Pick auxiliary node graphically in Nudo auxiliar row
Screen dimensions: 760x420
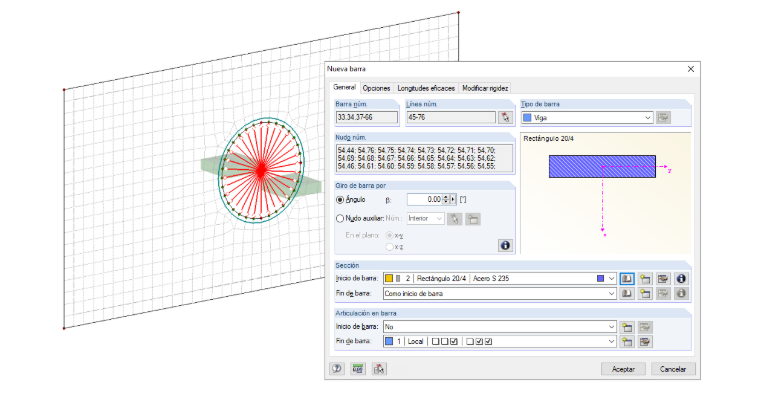[x=454, y=219]
